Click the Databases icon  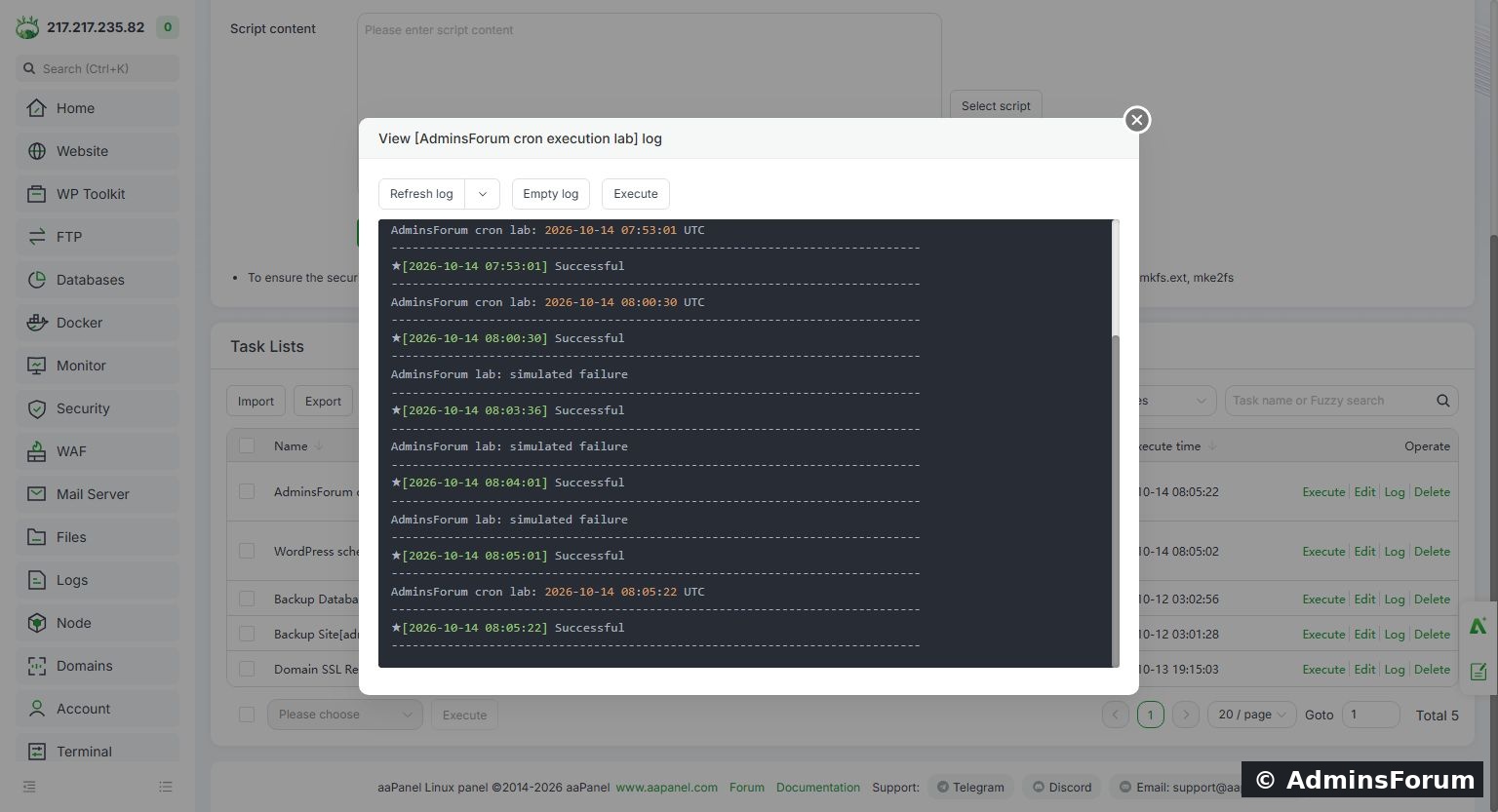click(37, 280)
